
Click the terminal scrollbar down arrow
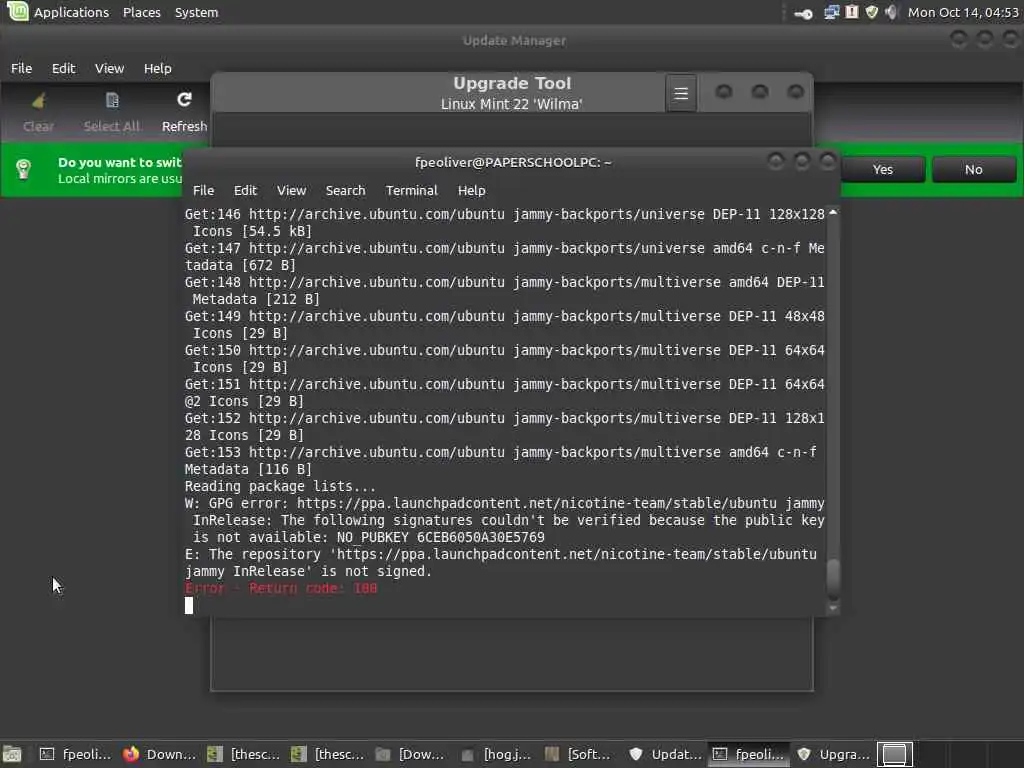pyautogui.click(x=833, y=608)
